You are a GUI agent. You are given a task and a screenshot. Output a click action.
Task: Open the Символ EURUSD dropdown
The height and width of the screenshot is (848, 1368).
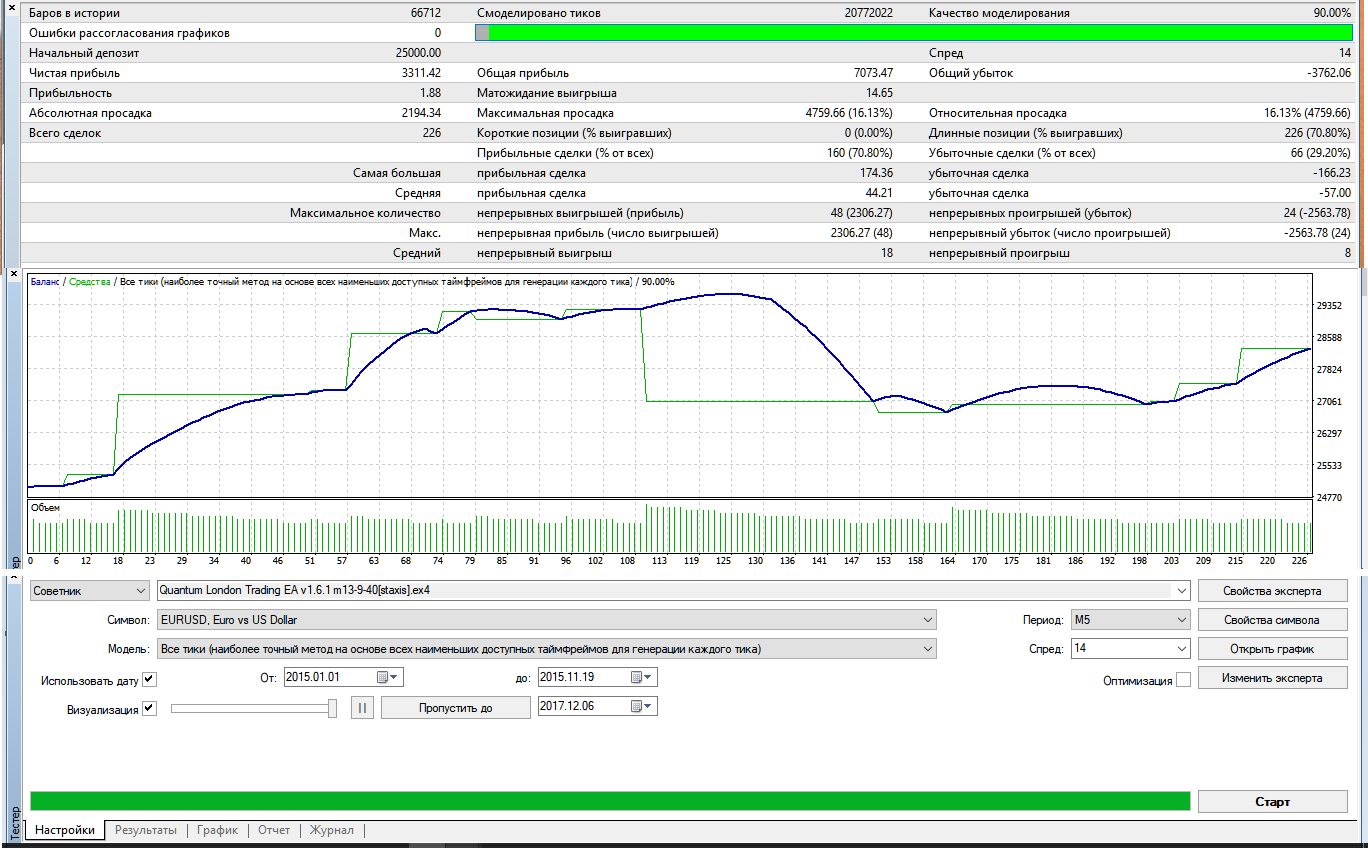(x=547, y=620)
